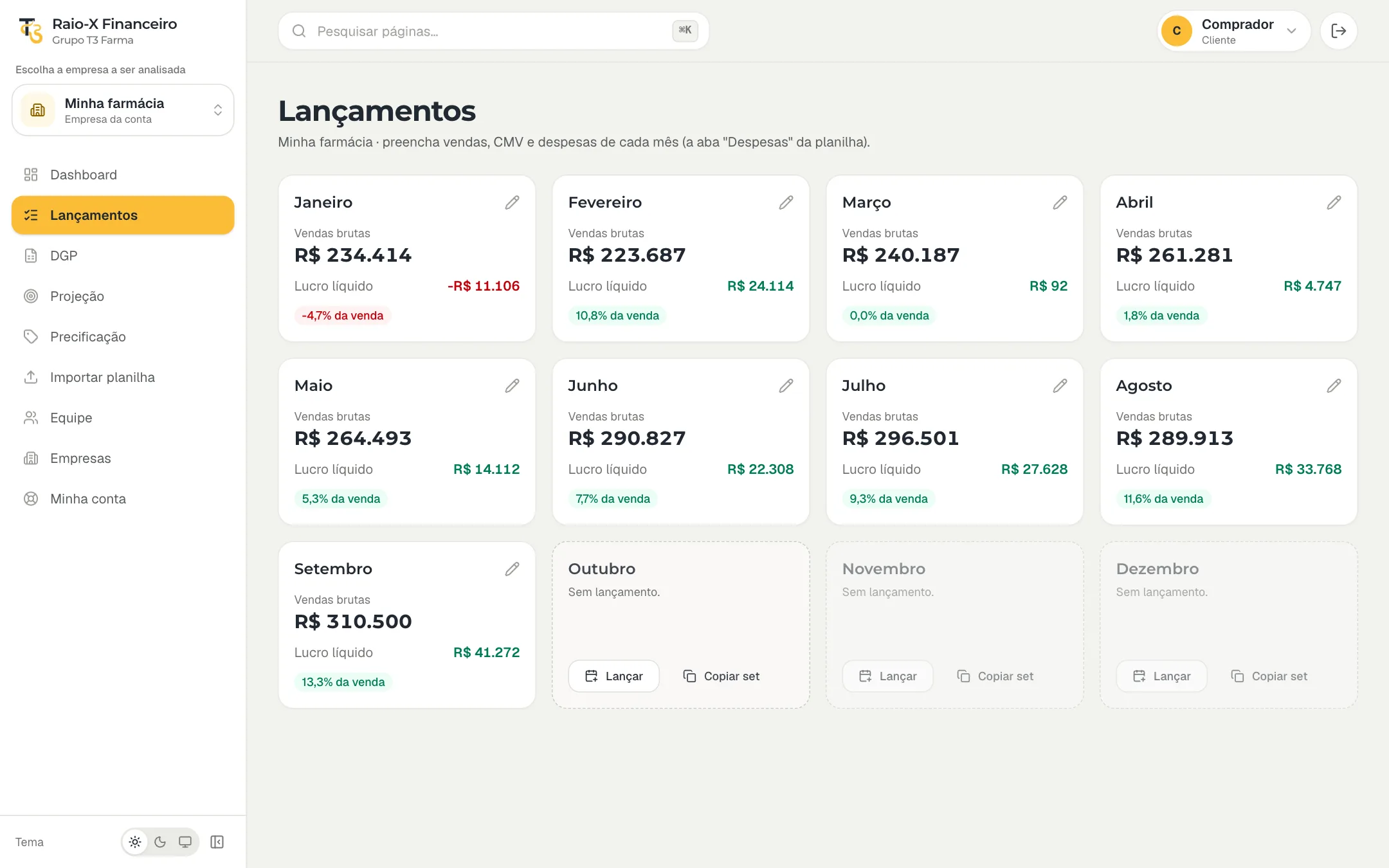Open Precificação section
Image resolution: width=1389 pixels, height=868 pixels.
point(123,337)
